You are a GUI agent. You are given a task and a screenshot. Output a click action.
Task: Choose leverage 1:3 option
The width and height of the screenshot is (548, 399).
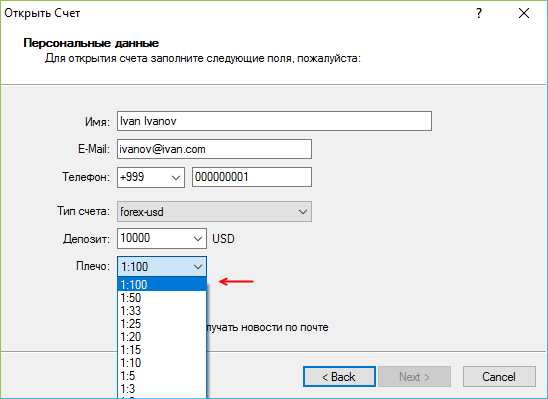coord(162,389)
